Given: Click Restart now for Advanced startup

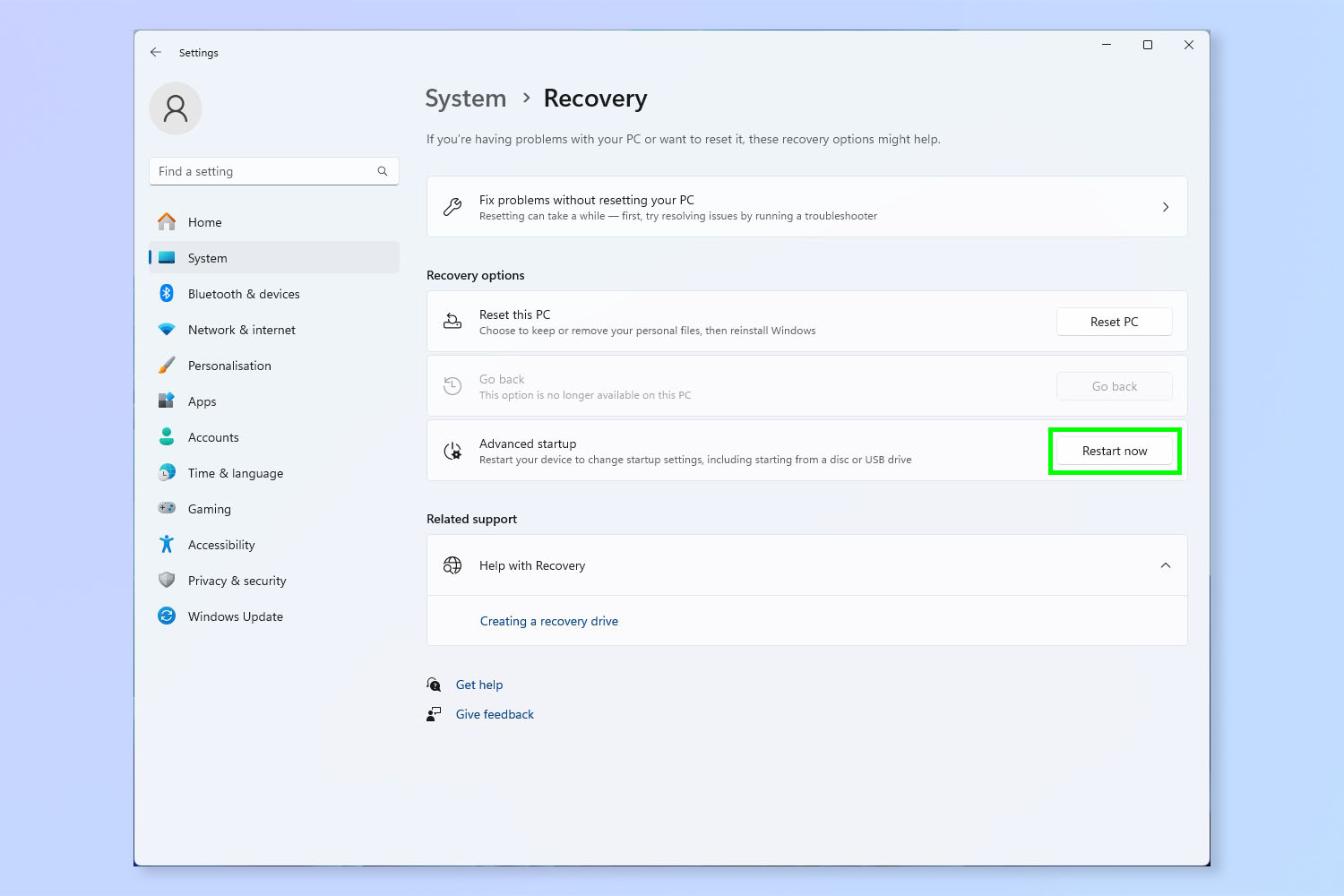Looking at the screenshot, I should coord(1115,451).
